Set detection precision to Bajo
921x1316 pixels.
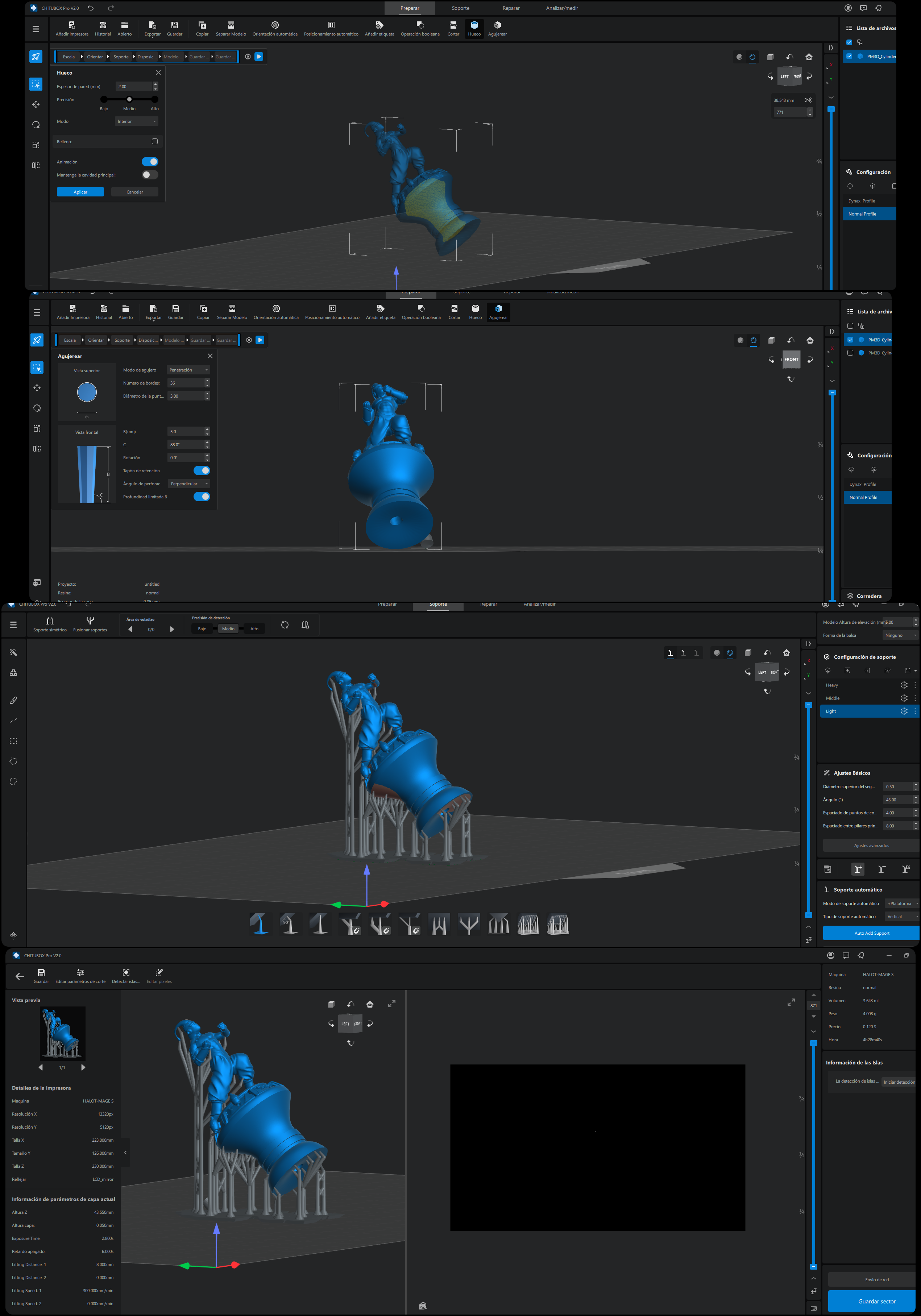click(202, 629)
